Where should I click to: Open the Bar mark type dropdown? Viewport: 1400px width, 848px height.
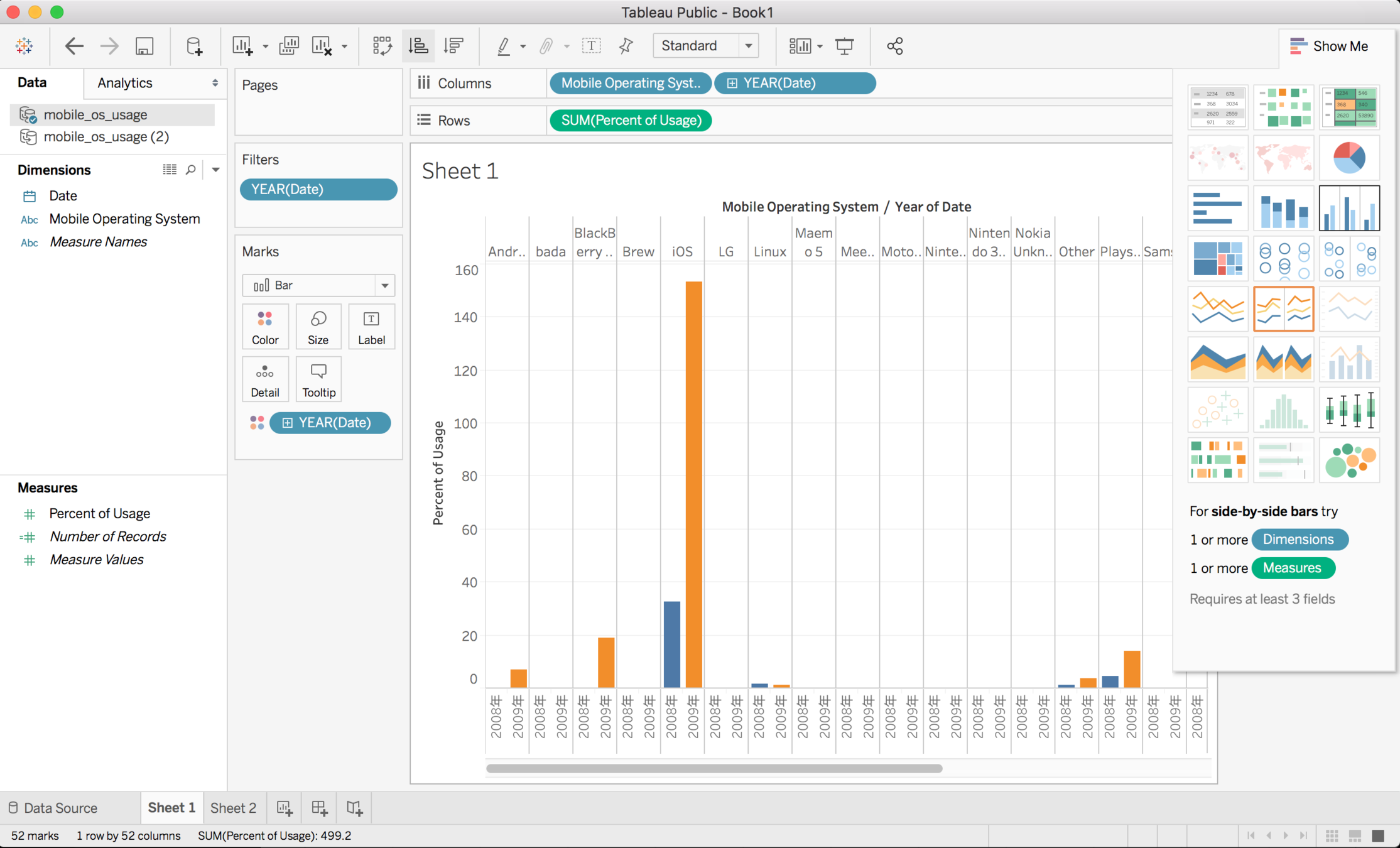384,285
